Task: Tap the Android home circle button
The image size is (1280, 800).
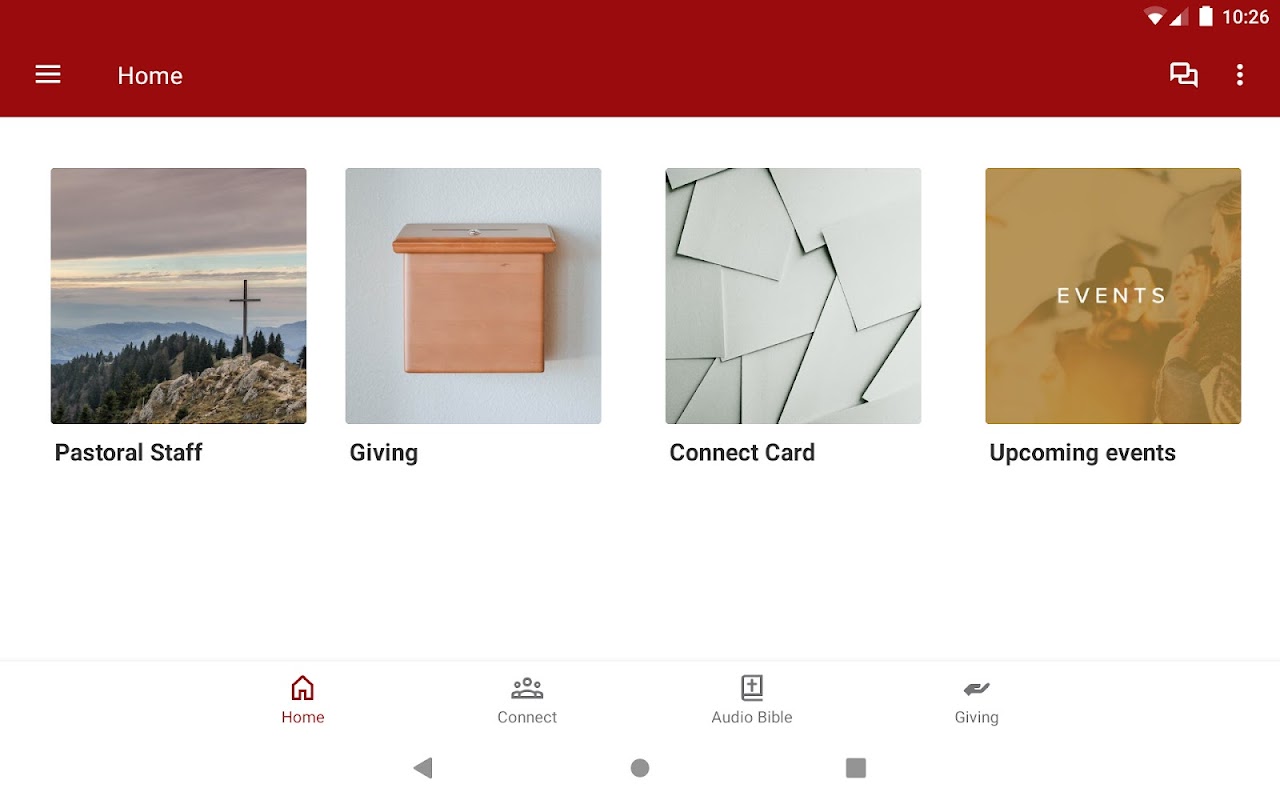Action: tap(640, 768)
